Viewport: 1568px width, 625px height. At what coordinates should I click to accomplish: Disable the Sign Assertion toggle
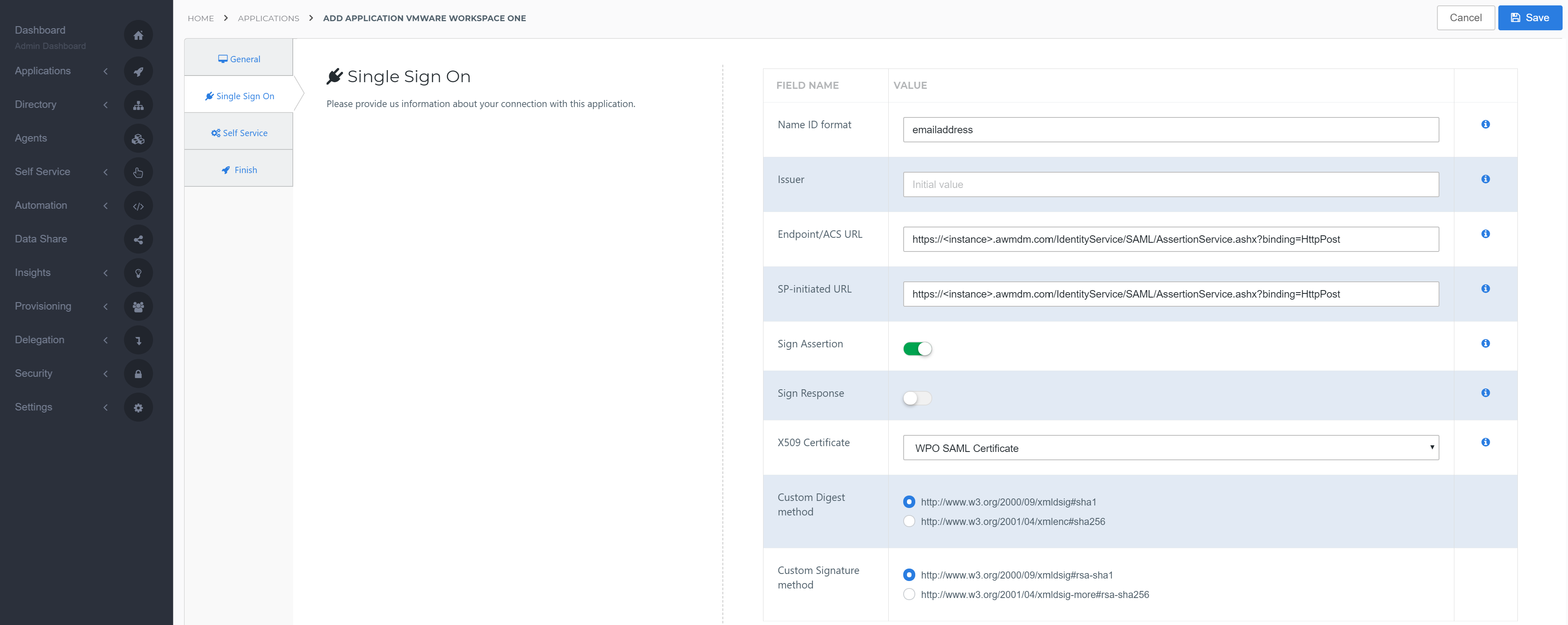(x=917, y=349)
